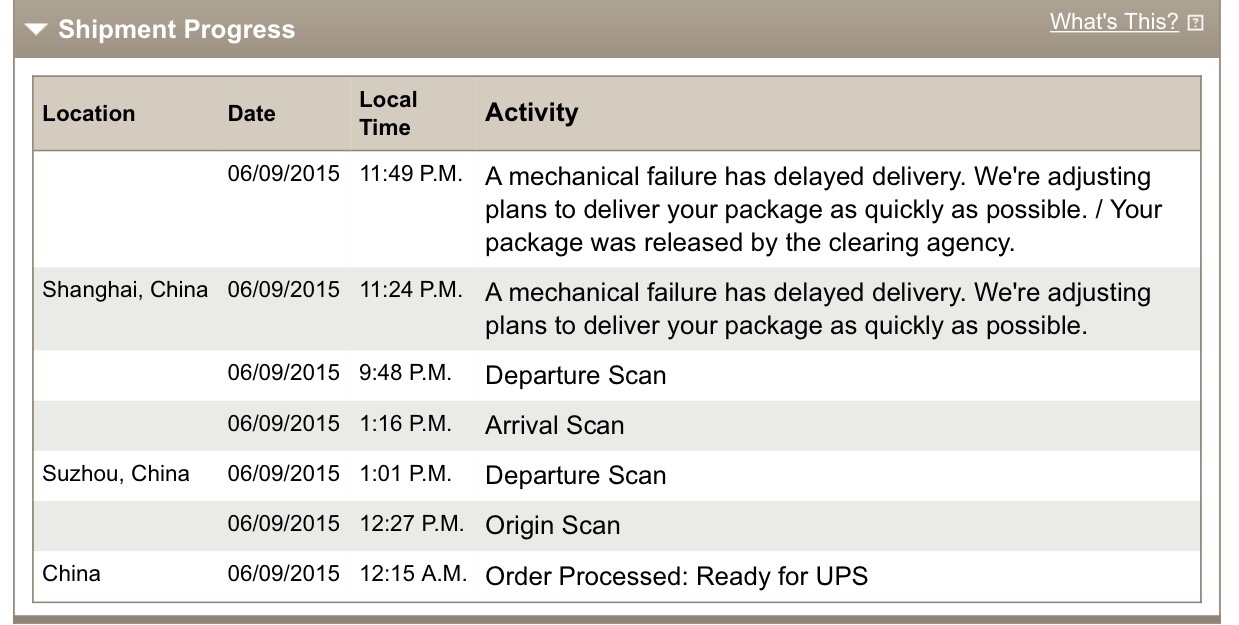This screenshot has width=1239, height=625.
Task: Collapse the Shipment Progress section triangle
Action: click(36, 30)
